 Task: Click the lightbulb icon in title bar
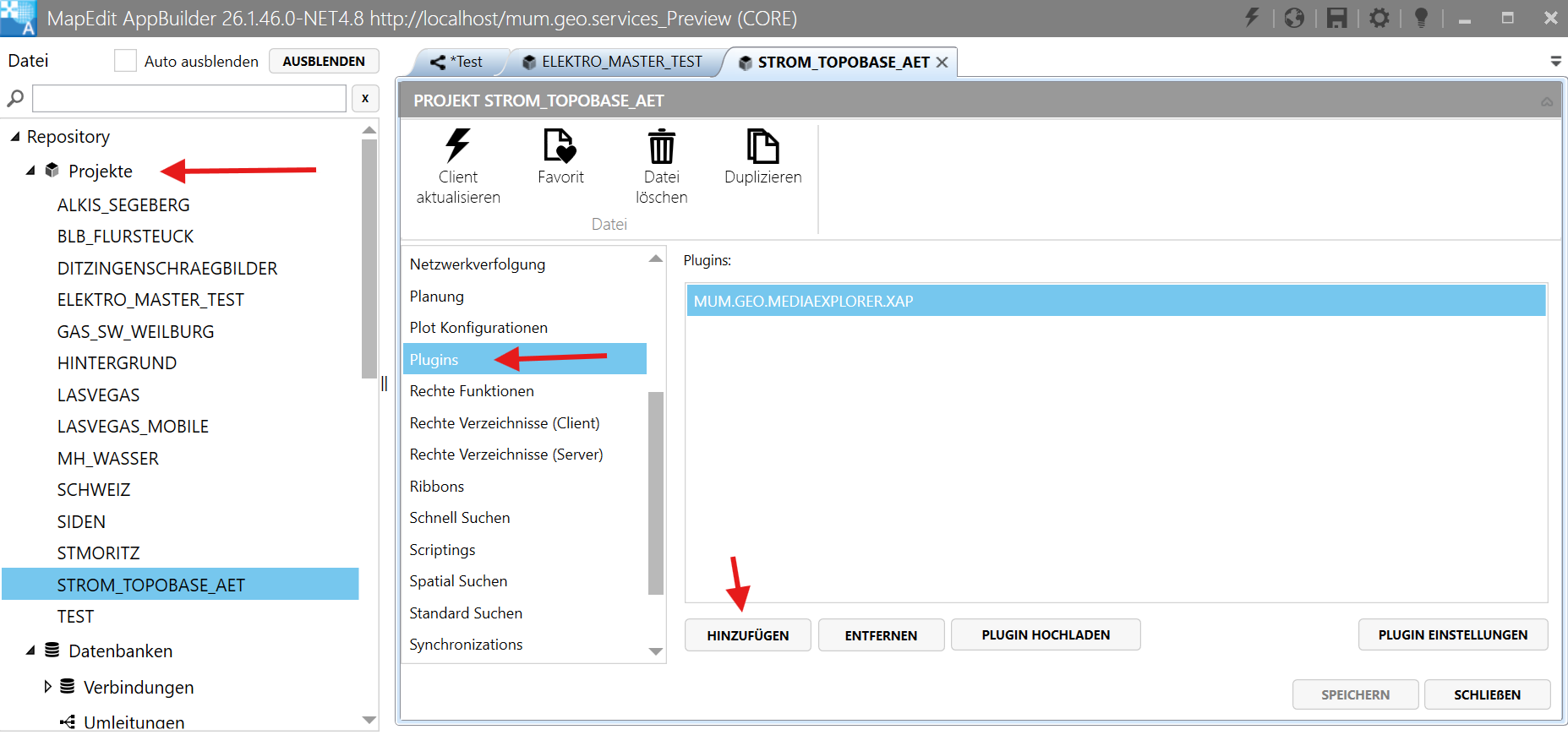[1421, 18]
